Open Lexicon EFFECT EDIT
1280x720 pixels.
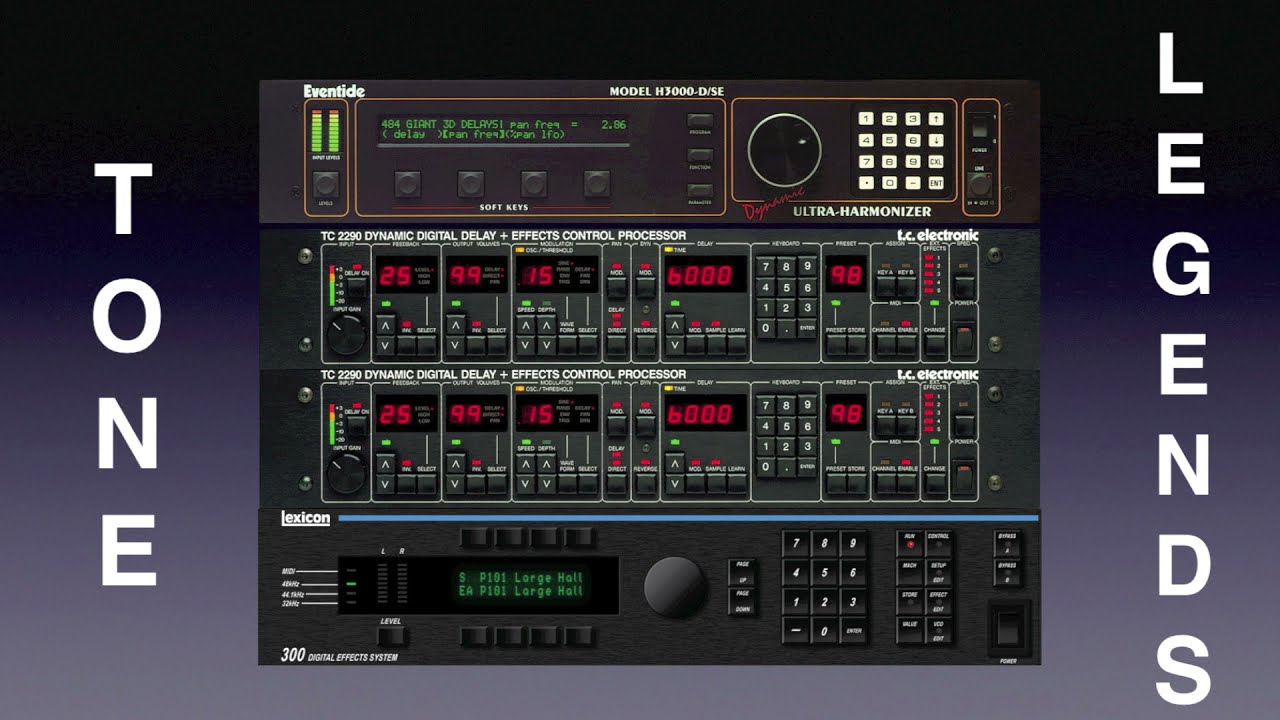pos(938,601)
